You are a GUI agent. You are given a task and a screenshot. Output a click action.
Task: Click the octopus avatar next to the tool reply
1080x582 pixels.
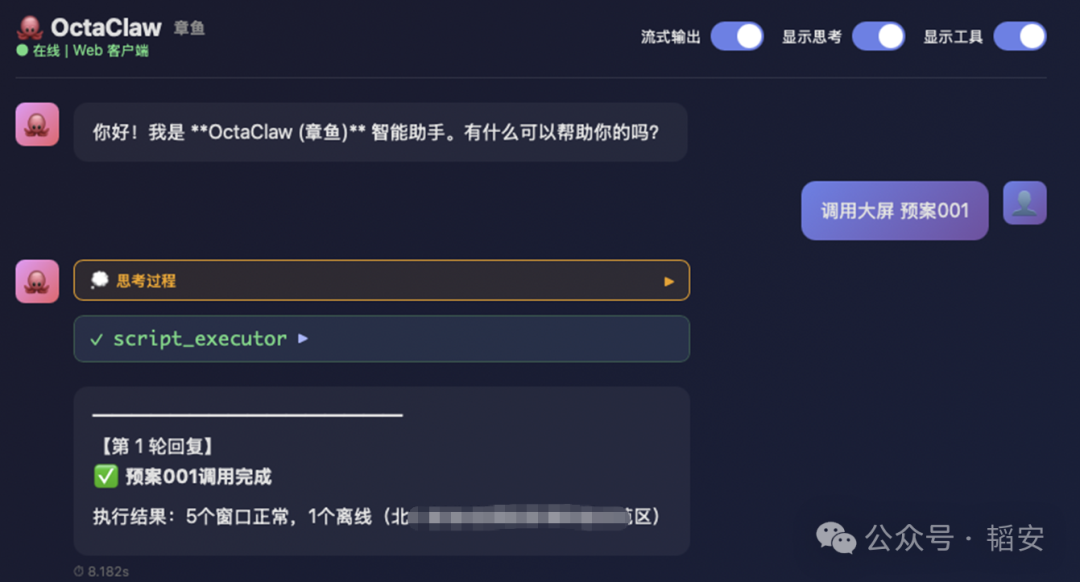click(x=36, y=281)
